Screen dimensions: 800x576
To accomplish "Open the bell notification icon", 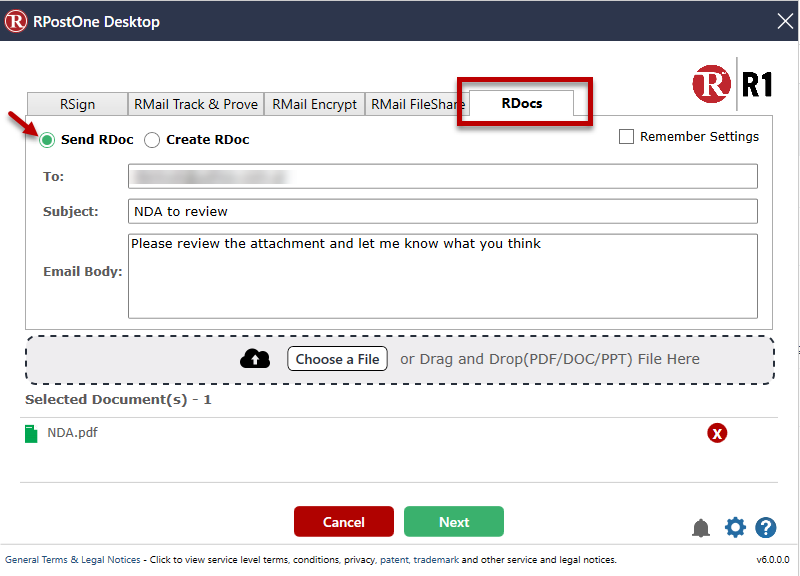I will coord(701,527).
